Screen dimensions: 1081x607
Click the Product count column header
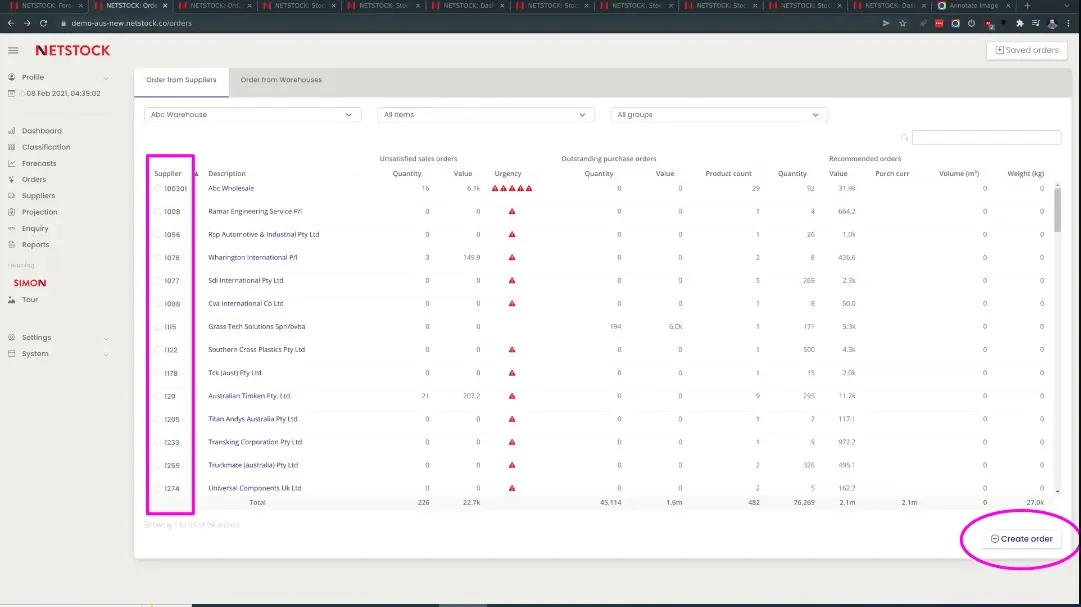tap(728, 173)
